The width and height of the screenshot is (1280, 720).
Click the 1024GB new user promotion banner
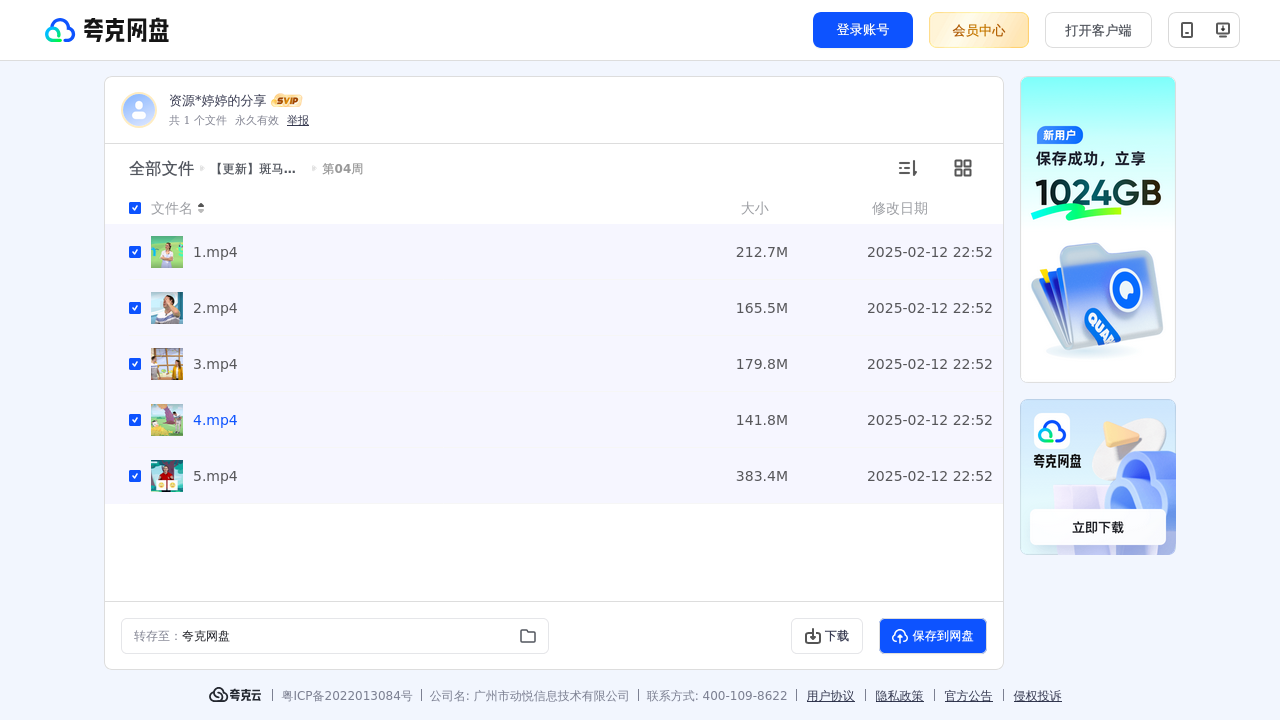(x=1098, y=229)
